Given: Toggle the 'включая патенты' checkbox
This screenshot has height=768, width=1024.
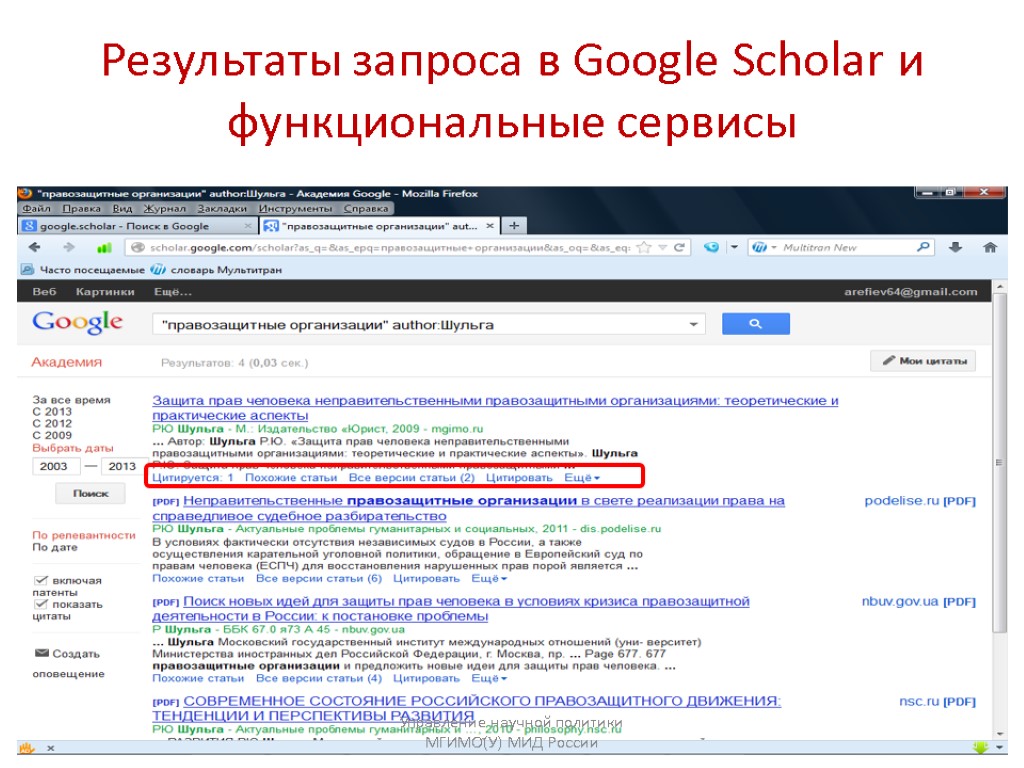Looking at the screenshot, I should click(x=41, y=580).
